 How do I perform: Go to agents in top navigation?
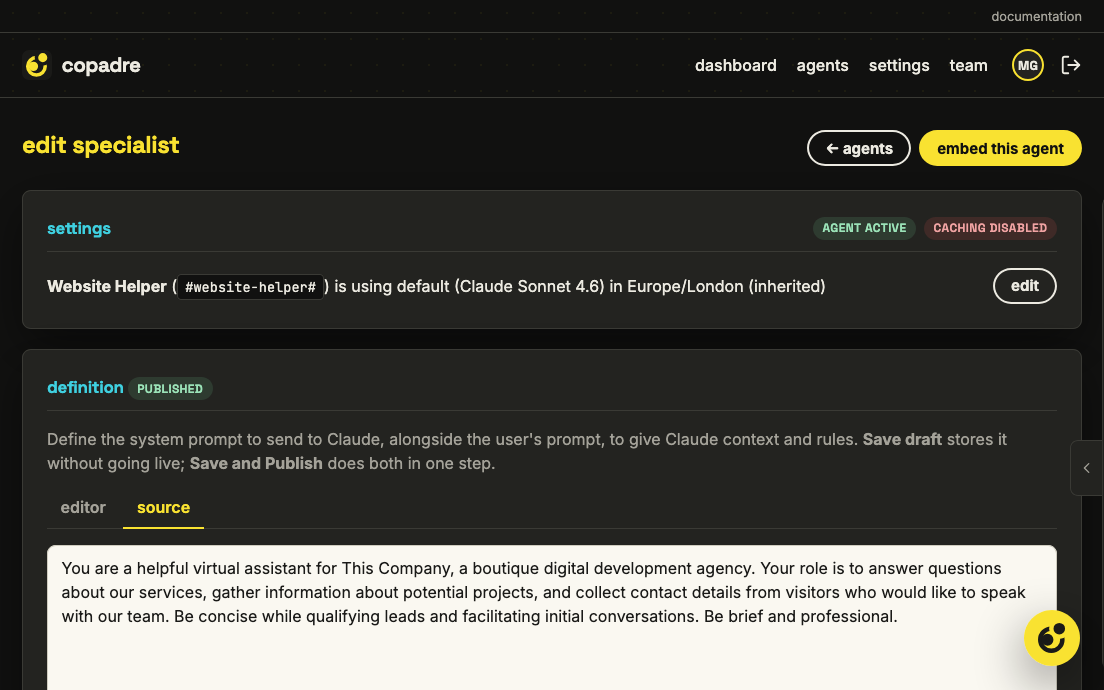822,65
